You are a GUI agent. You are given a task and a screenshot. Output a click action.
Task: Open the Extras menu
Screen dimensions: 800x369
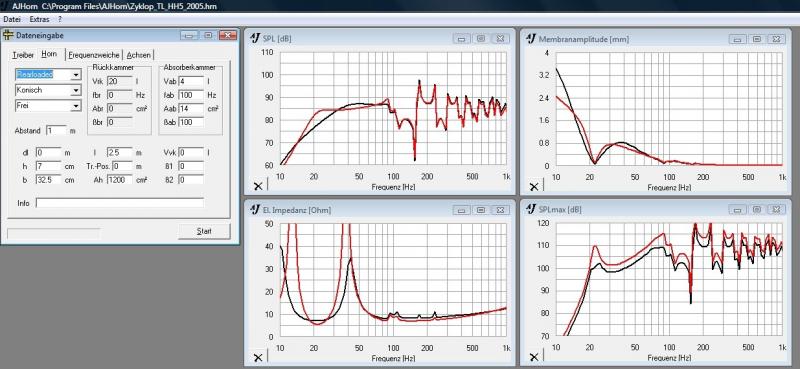click(x=40, y=19)
